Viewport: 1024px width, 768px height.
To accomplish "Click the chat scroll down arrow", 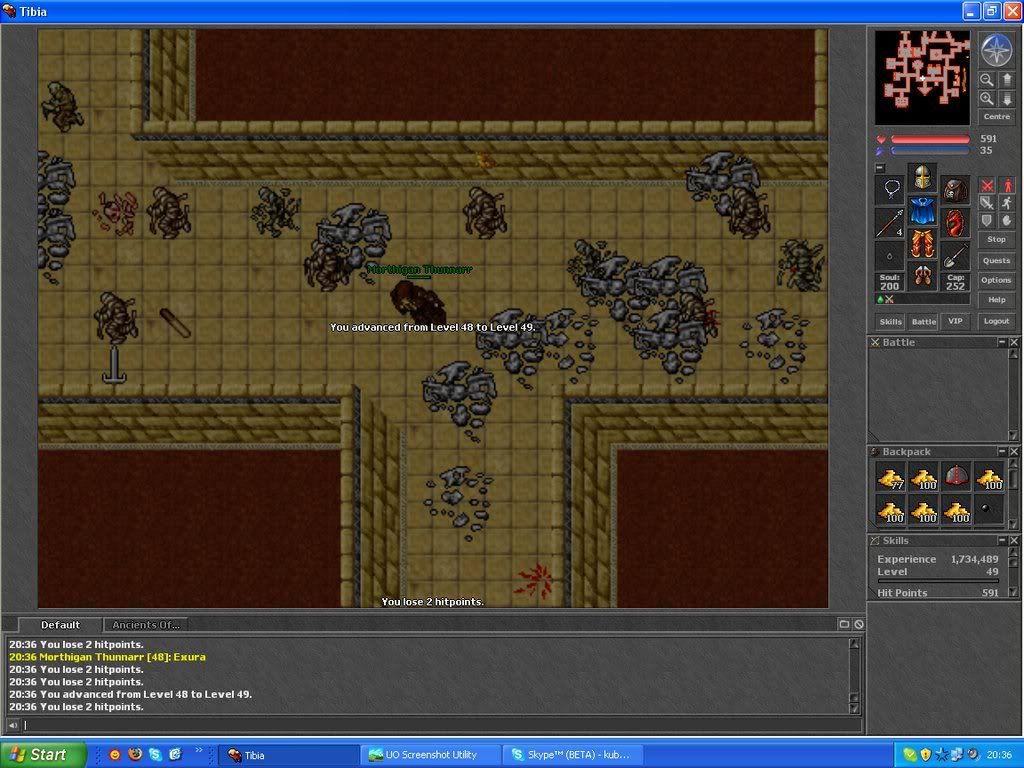I will click(854, 709).
